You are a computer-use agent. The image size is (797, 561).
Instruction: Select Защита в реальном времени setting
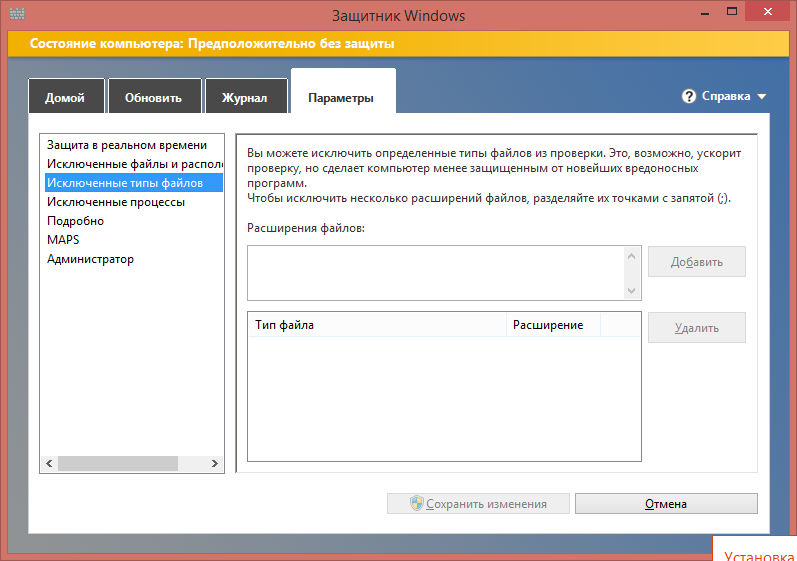click(134, 145)
